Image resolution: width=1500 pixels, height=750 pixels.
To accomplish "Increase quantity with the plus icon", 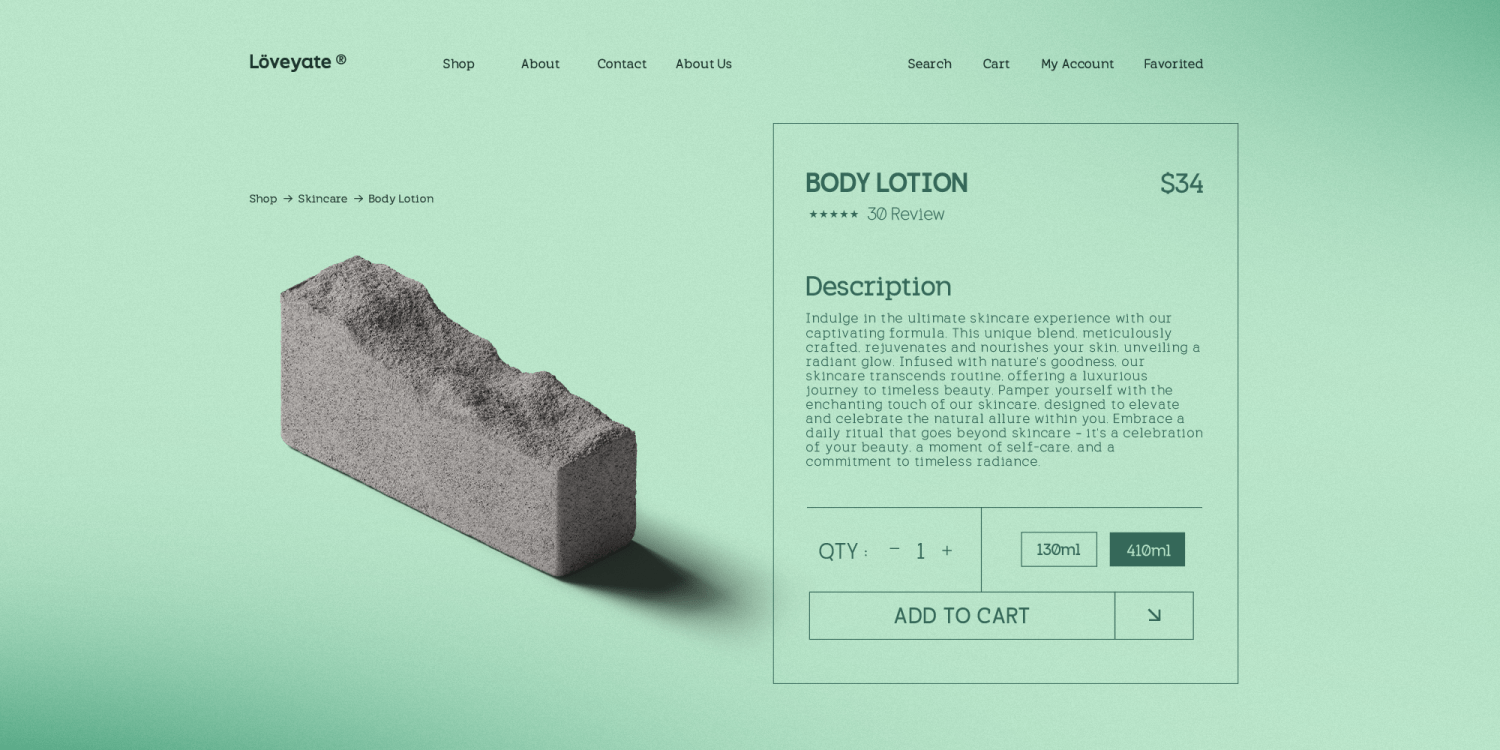I will 947,551.
